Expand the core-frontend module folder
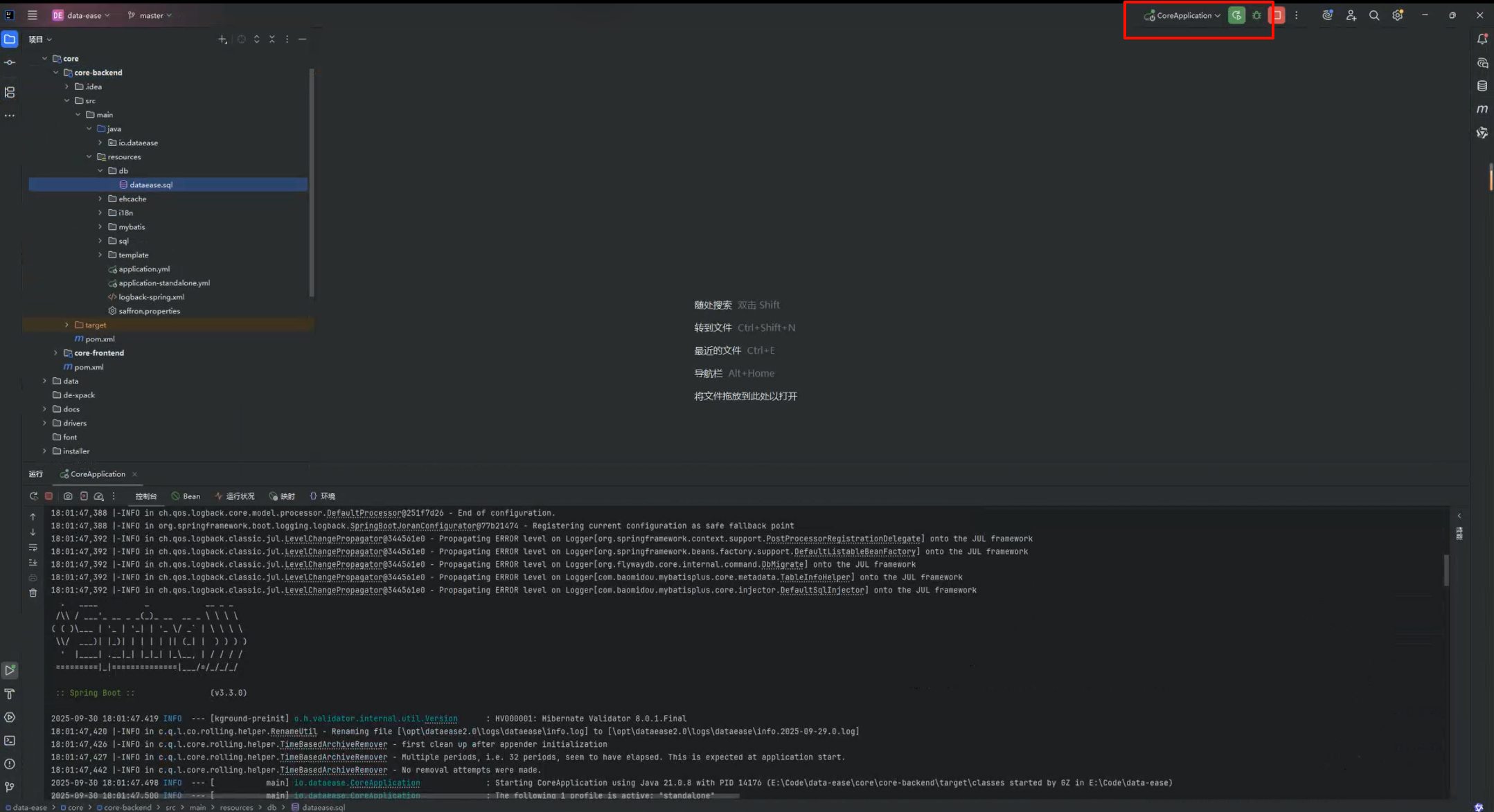1494x812 pixels. coord(56,353)
